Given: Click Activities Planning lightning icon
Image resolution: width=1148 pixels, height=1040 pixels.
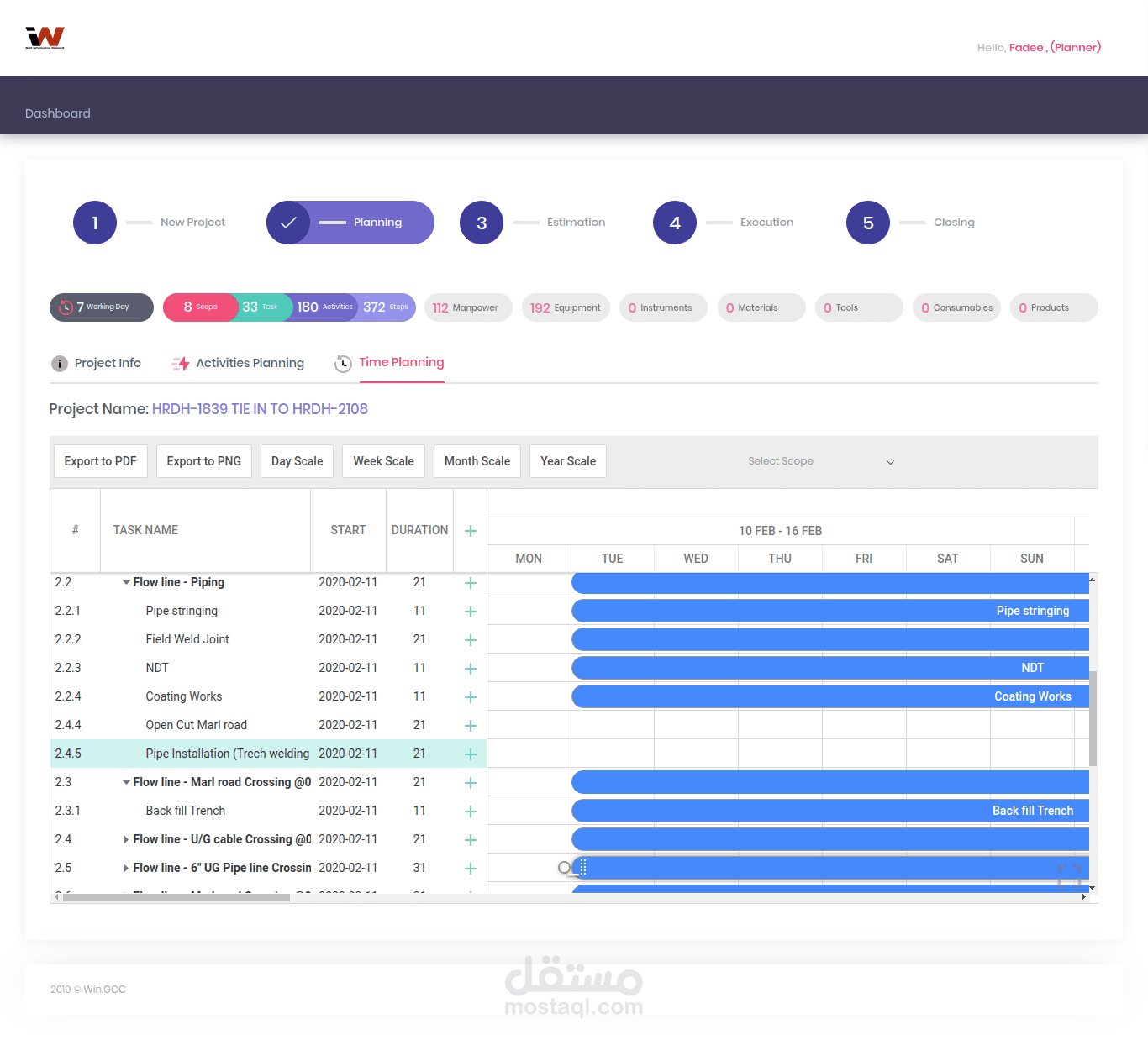Looking at the screenshot, I should click(x=181, y=364).
